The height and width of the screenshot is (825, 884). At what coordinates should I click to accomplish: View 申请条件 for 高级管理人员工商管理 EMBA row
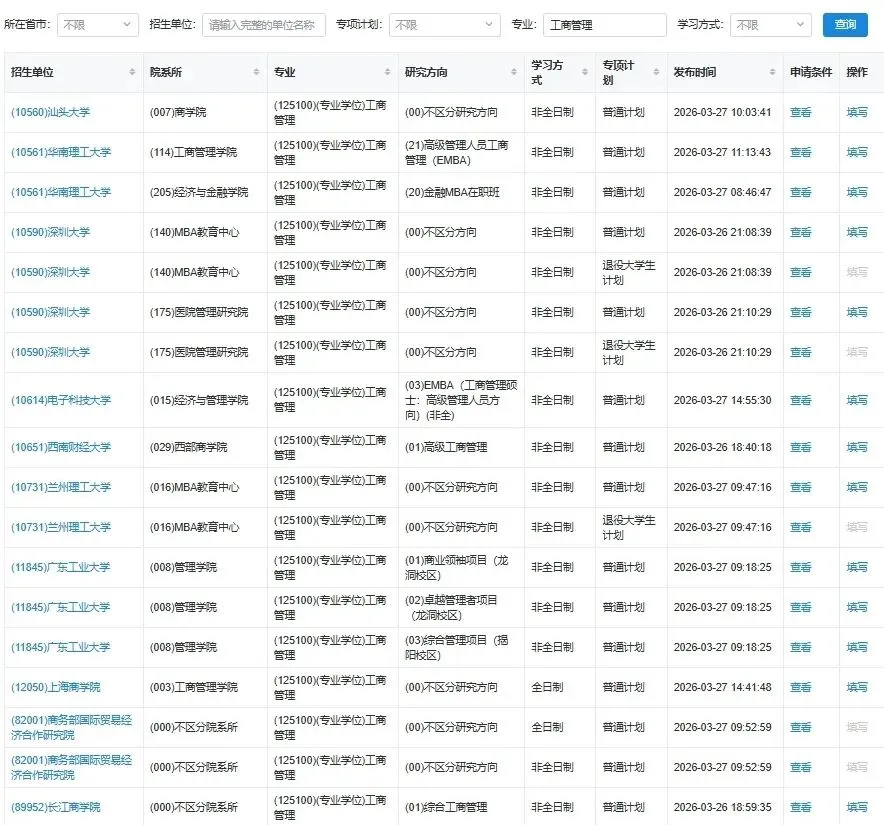[x=801, y=152]
